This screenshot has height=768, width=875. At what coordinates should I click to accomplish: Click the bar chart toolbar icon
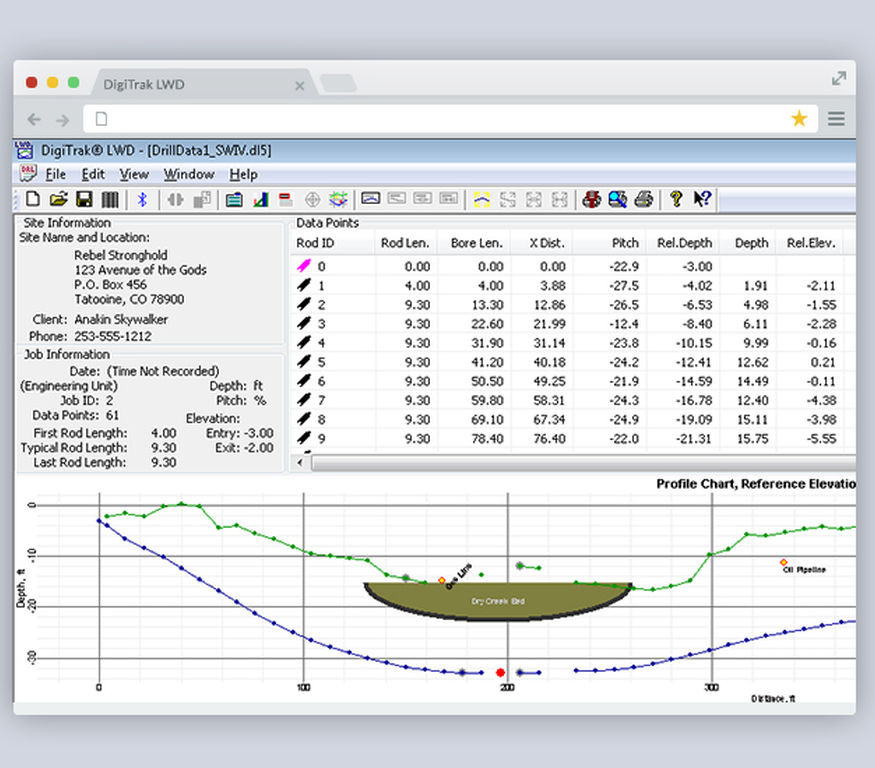click(x=260, y=199)
